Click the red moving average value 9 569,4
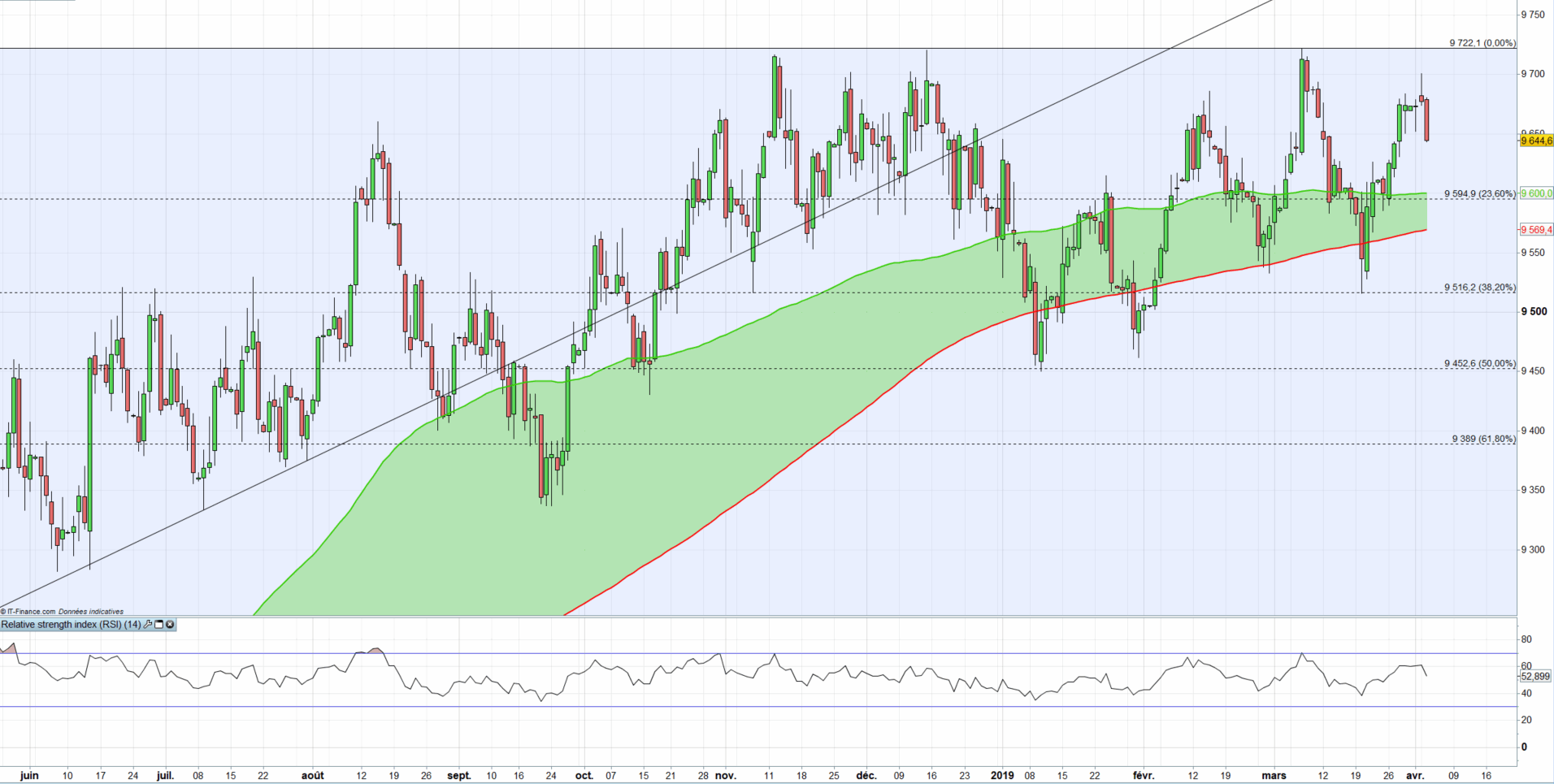The height and width of the screenshot is (784, 1554). pyautogui.click(x=1536, y=230)
